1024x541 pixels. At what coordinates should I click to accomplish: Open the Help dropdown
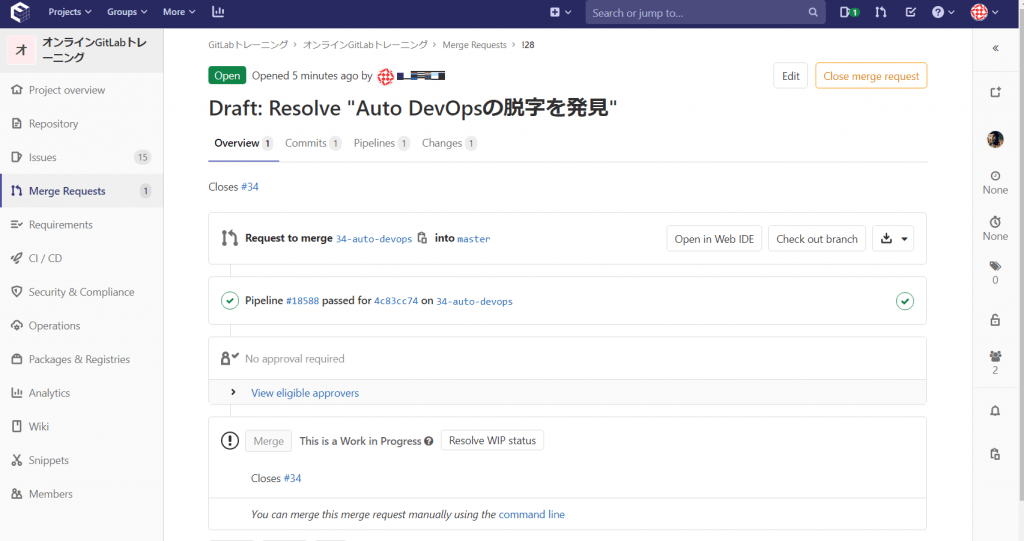(x=943, y=12)
